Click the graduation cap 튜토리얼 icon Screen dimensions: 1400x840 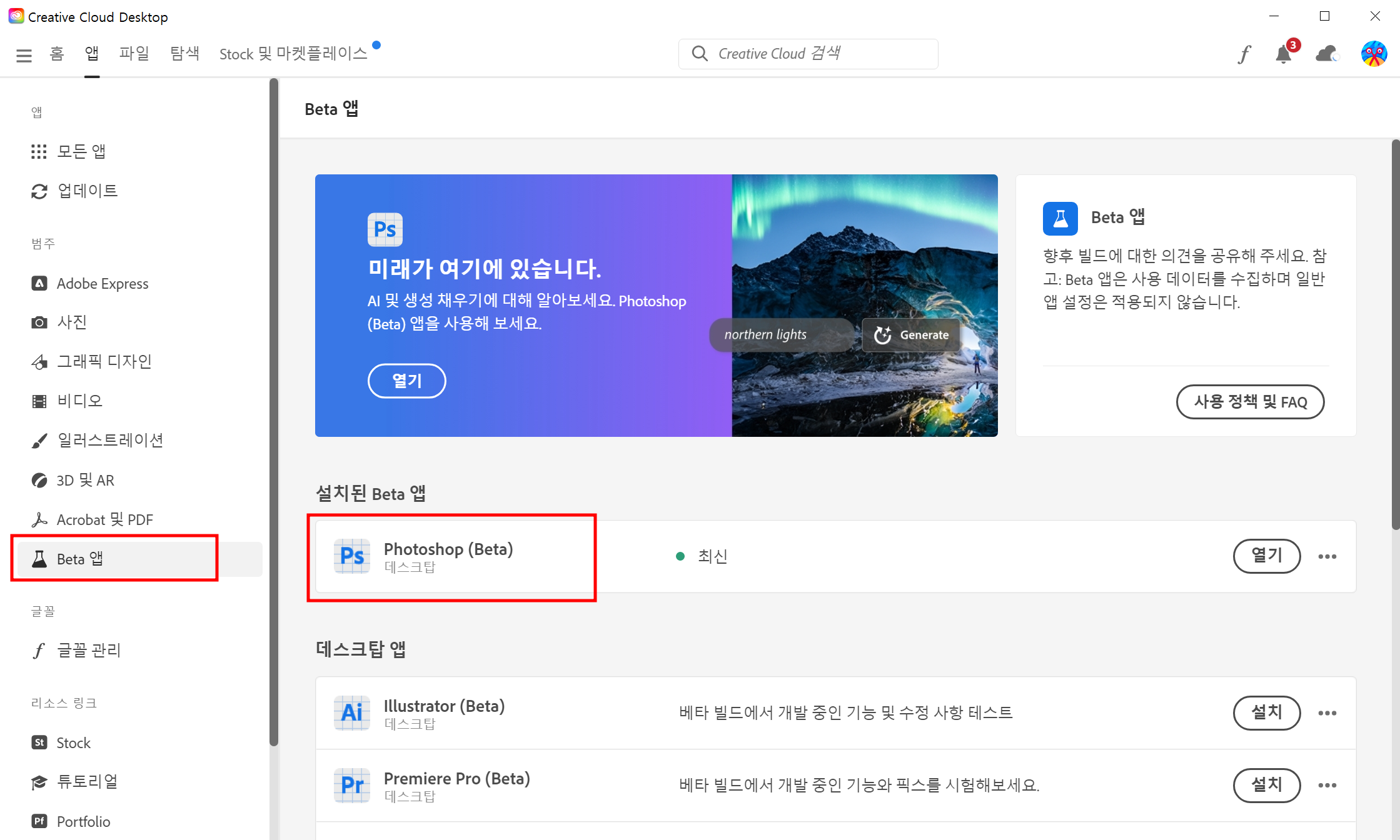(39, 782)
